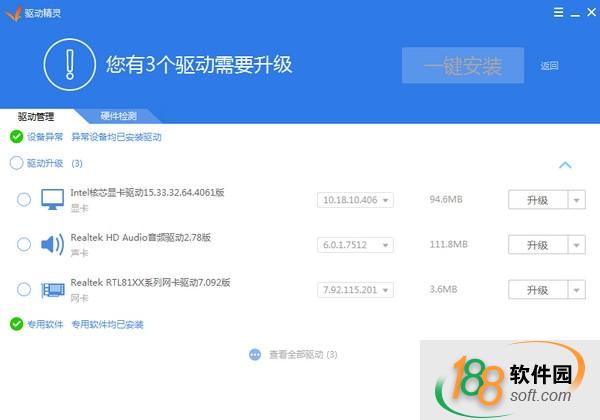Screen dimensions: 600x420
Task: Click the Realtek audio speaker icon
Action: [x=52, y=244]
